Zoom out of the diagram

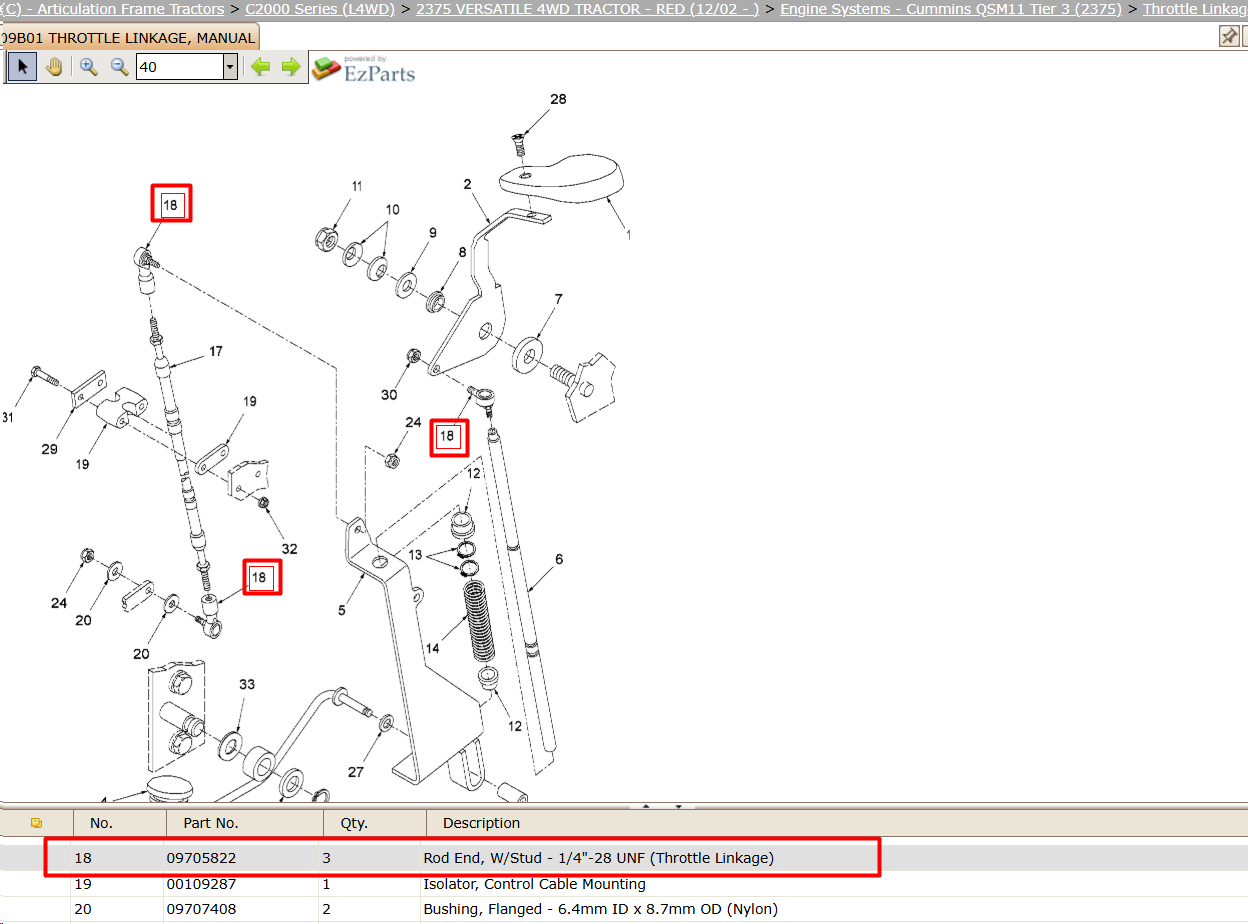coord(119,67)
